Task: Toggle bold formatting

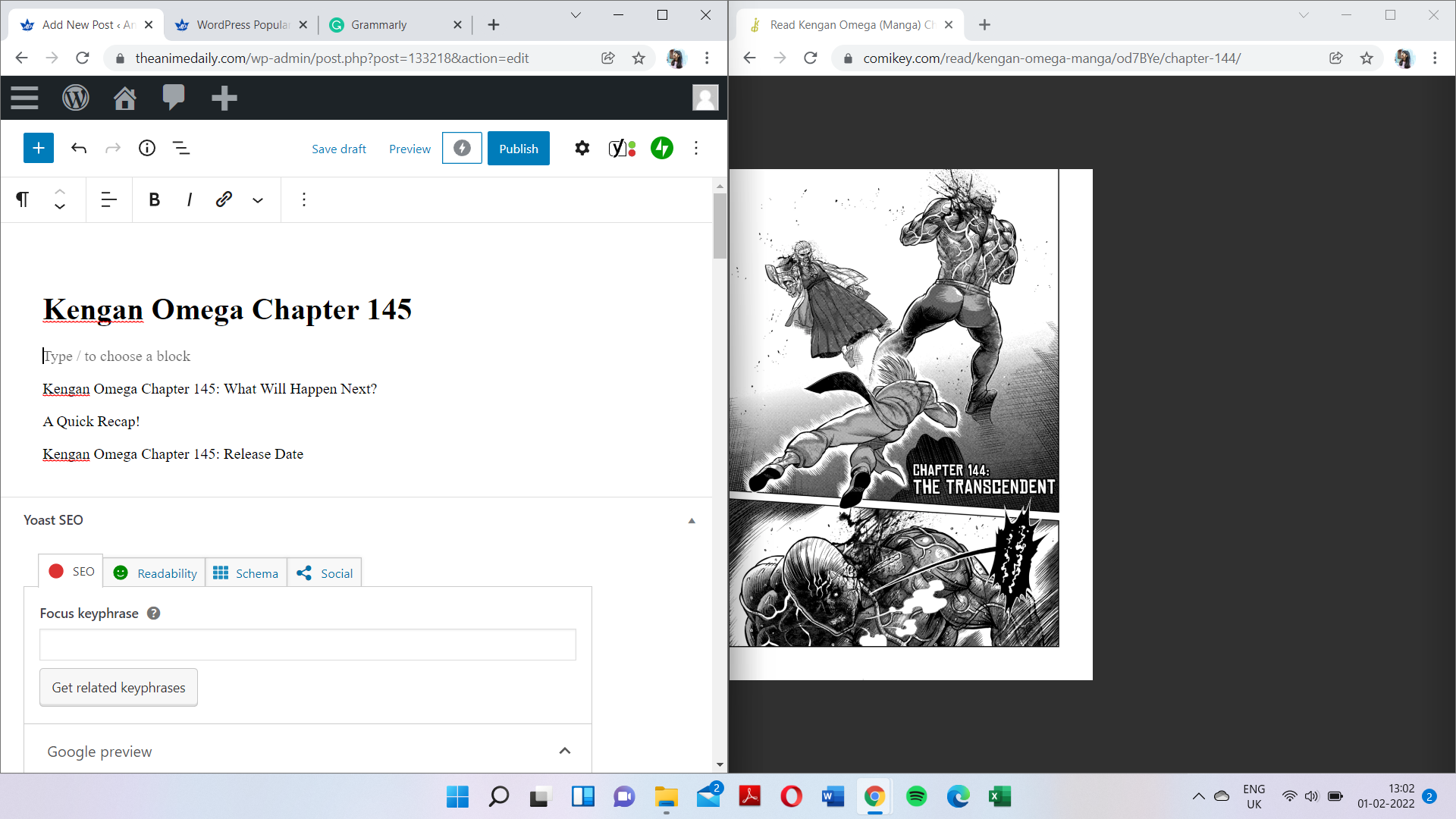Action: pos(155,199)
